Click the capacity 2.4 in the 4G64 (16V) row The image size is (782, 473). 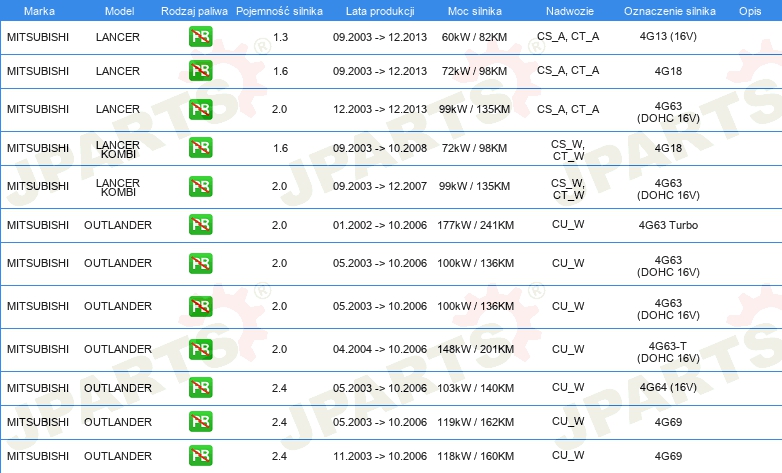coord(279,388)
